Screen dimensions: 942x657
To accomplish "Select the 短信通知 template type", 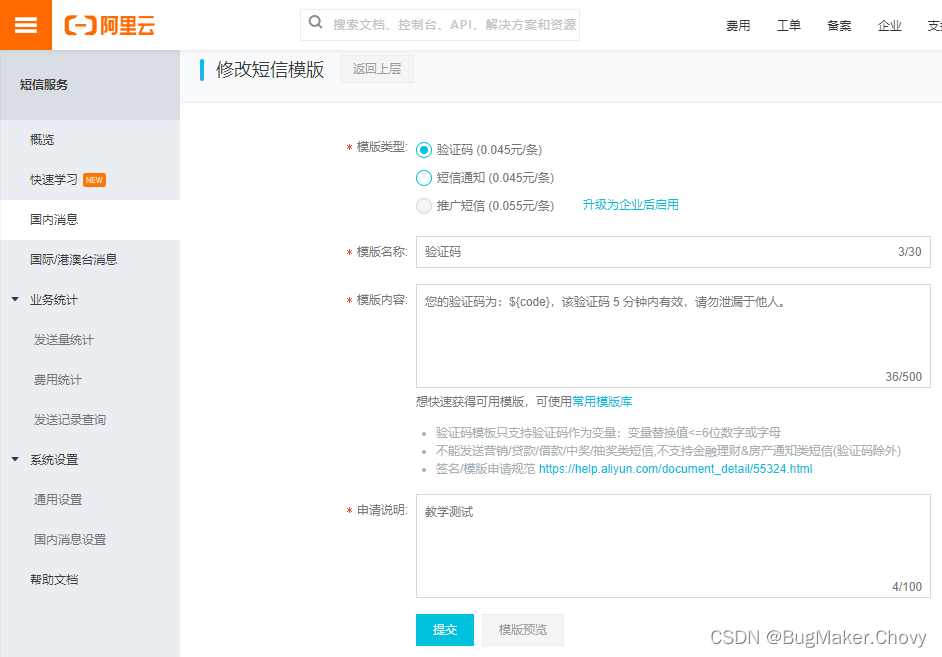I will pyautogui.click(x=426, y=178).
